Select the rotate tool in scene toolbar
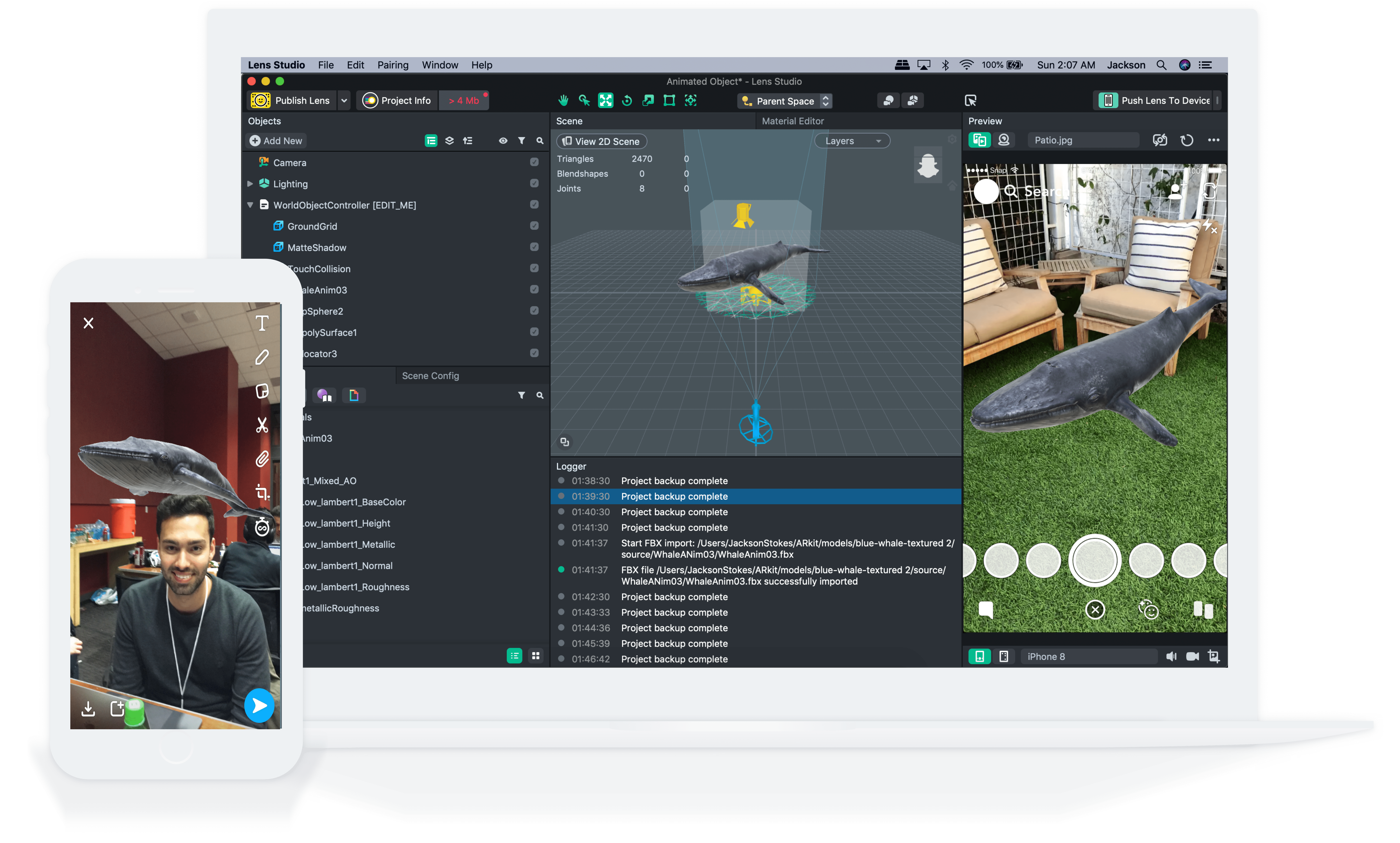The width and height of the screenshot is (1400, 843). pos(627,101)
